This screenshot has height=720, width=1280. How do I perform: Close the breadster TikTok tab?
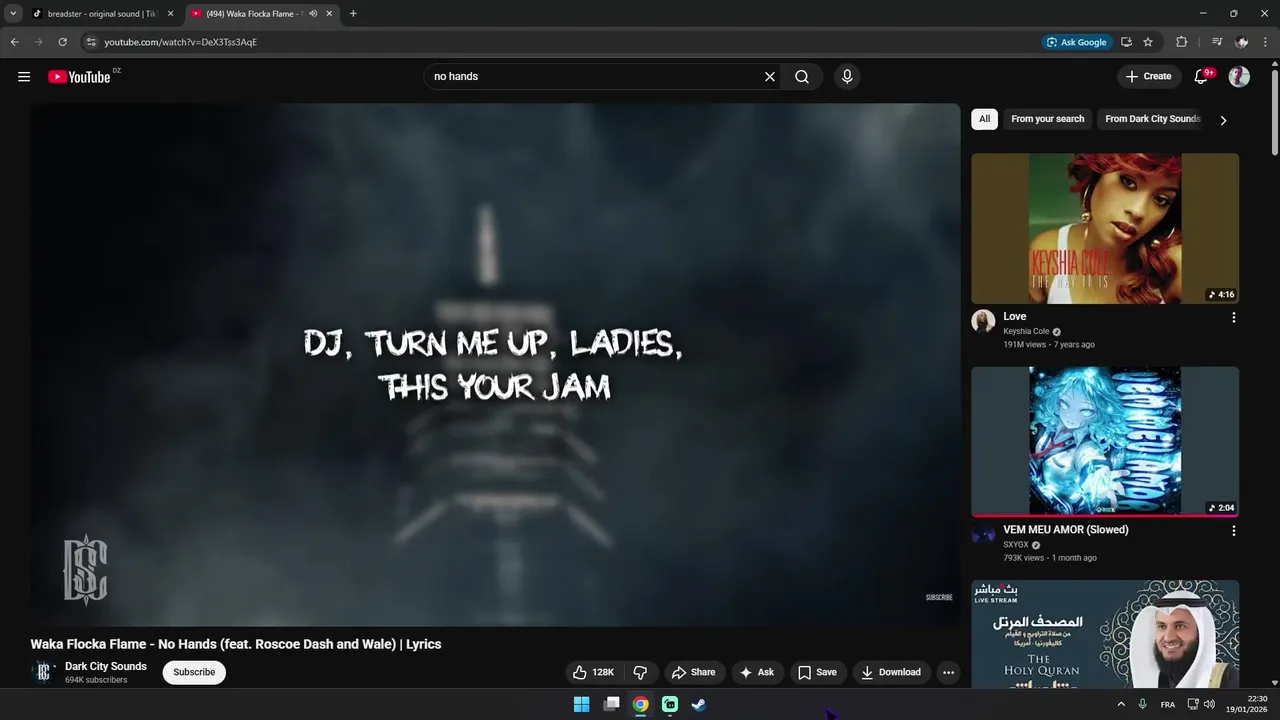(x=170, y=14)
